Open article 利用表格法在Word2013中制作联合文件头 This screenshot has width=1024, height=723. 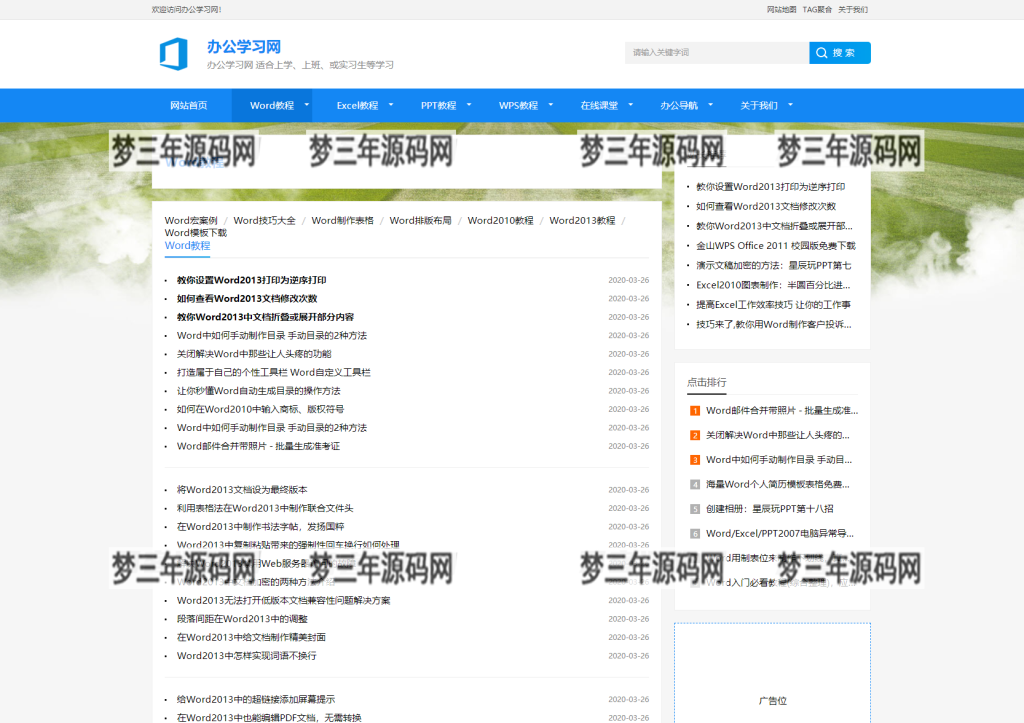point(265,508)
